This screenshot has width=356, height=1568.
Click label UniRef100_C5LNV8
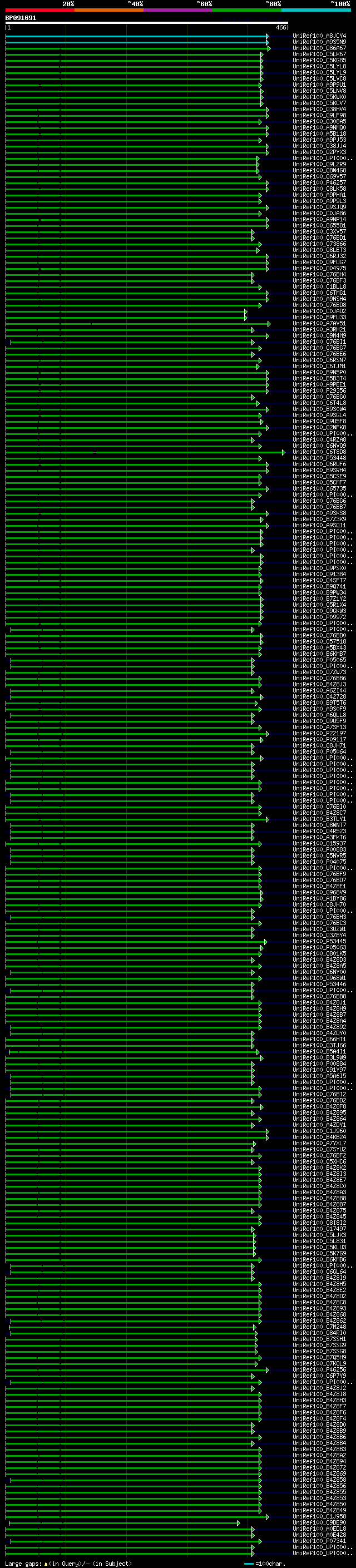pos(319,91)
